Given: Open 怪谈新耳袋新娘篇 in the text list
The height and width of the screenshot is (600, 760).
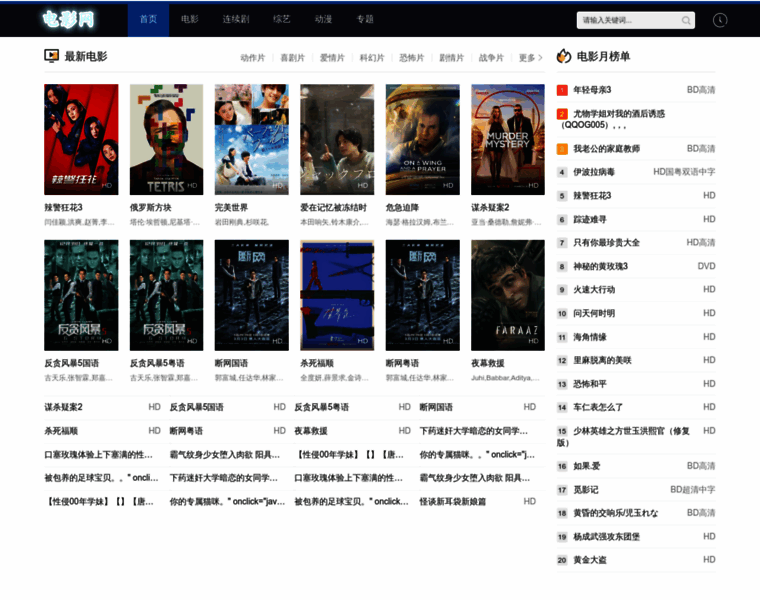Looking at the screenshot, I should [452, 502].
